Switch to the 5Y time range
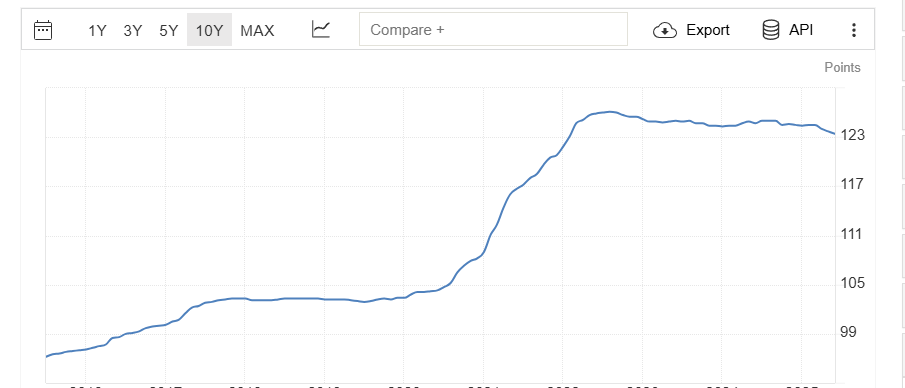 [169, 31]
